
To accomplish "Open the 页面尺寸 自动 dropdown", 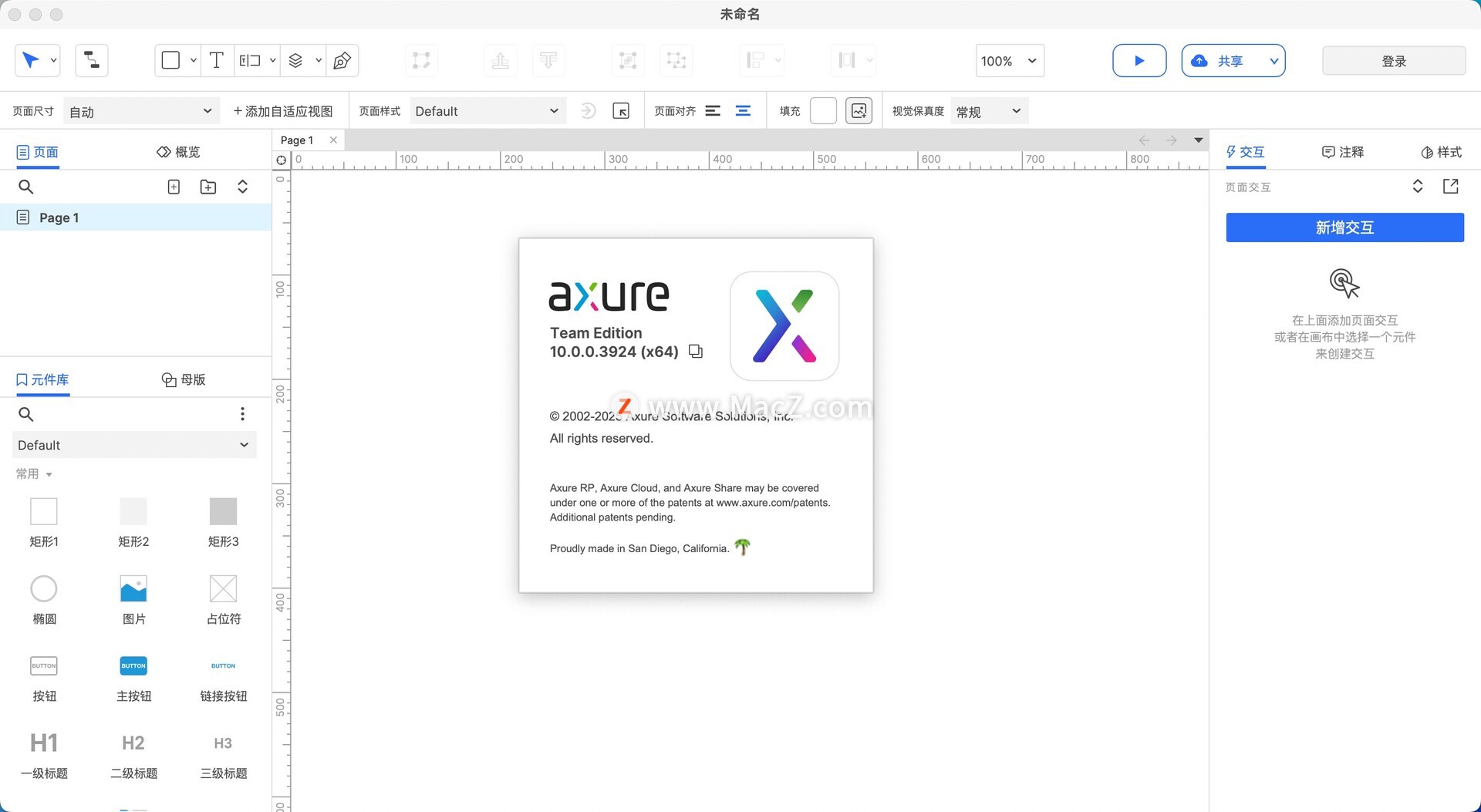I will pyautogui.click(x=140, y=111).
